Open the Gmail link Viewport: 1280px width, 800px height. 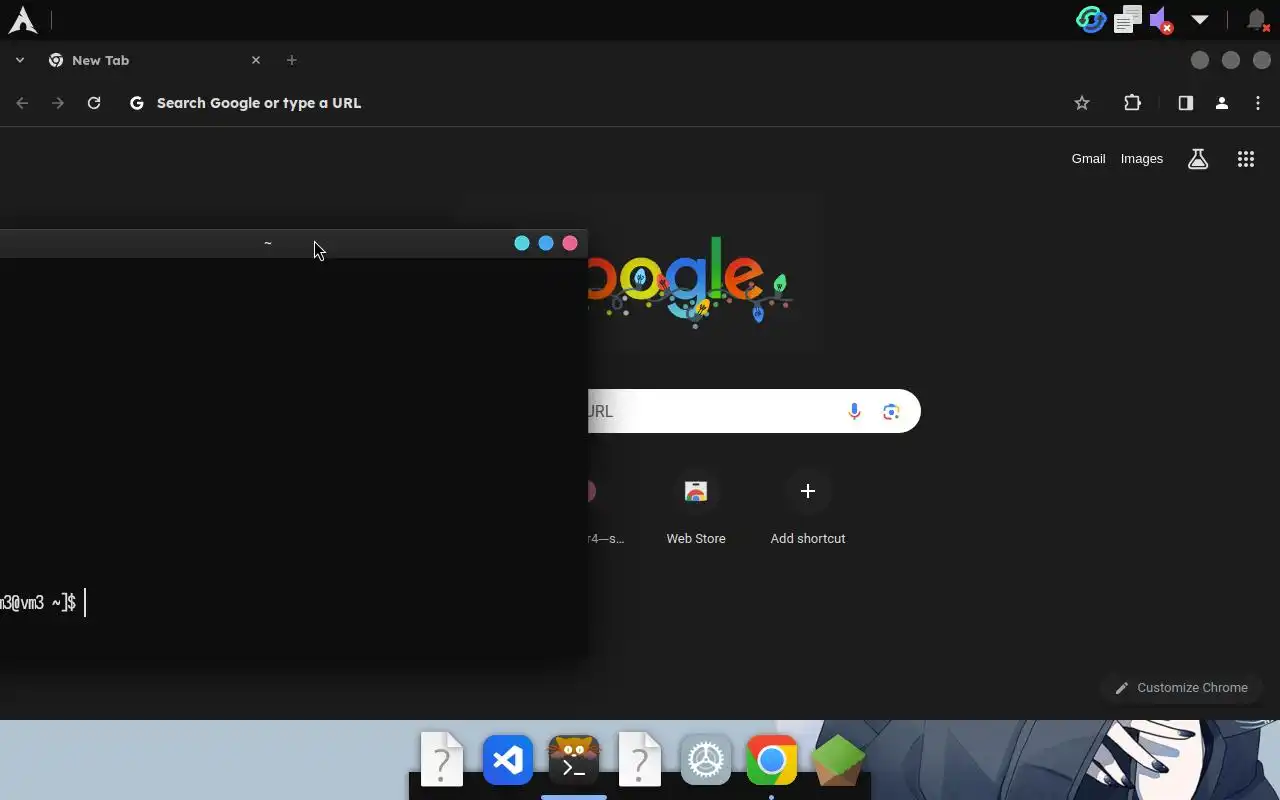[x=1088, y=159]
